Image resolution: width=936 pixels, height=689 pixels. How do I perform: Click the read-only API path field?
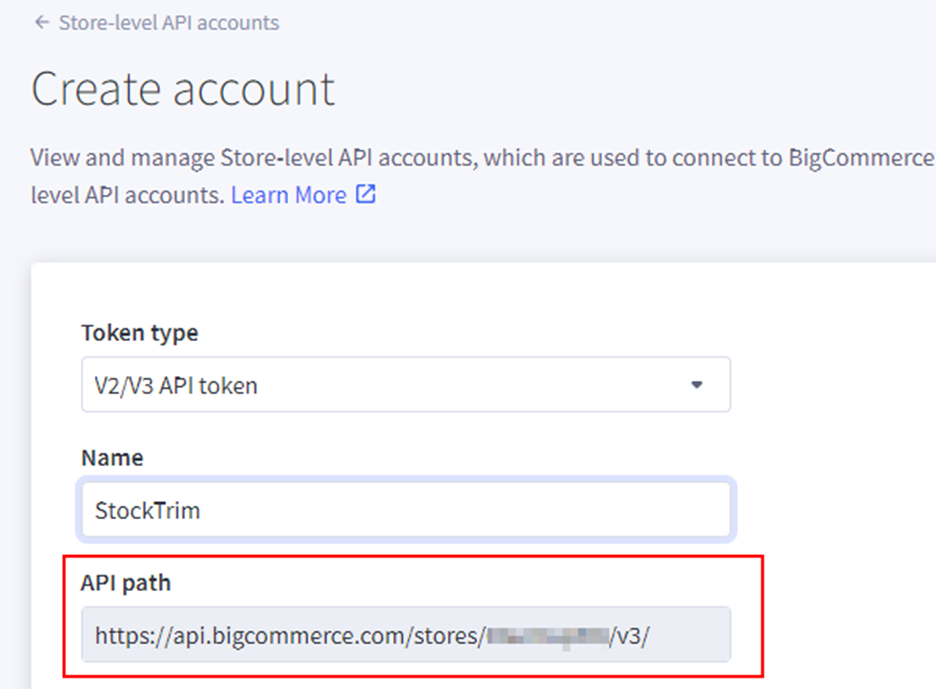point(405,634)
